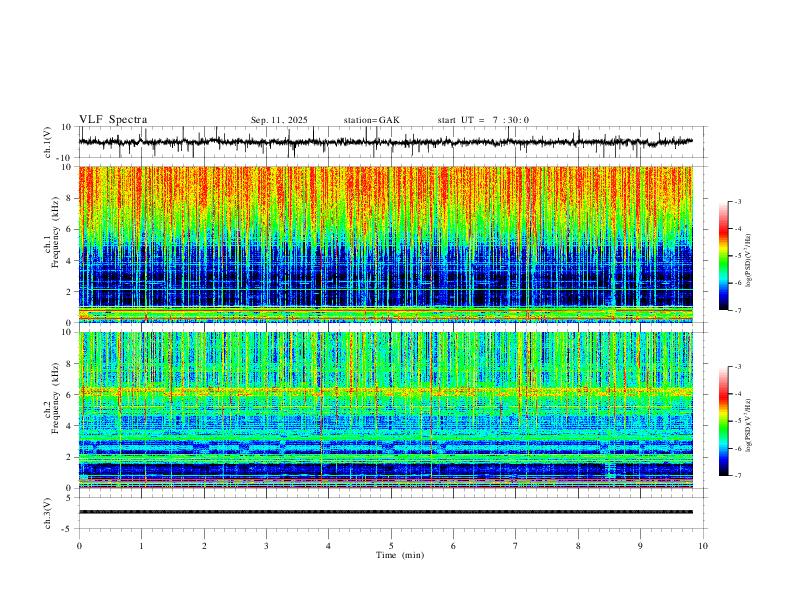Click the '0' tick label on time axis

tap(79, 546)
